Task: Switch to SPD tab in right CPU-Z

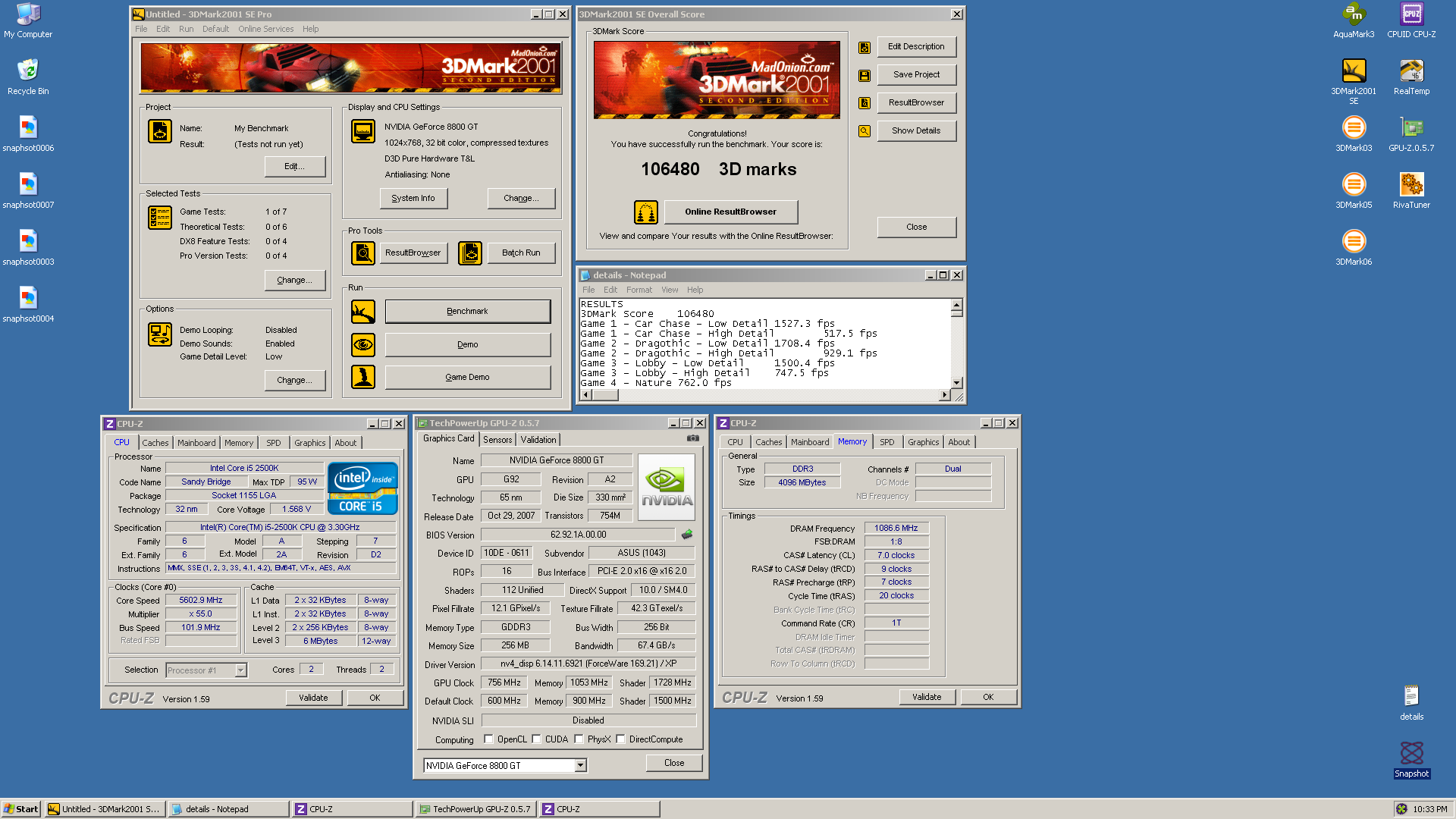Action: click(887, 442)
